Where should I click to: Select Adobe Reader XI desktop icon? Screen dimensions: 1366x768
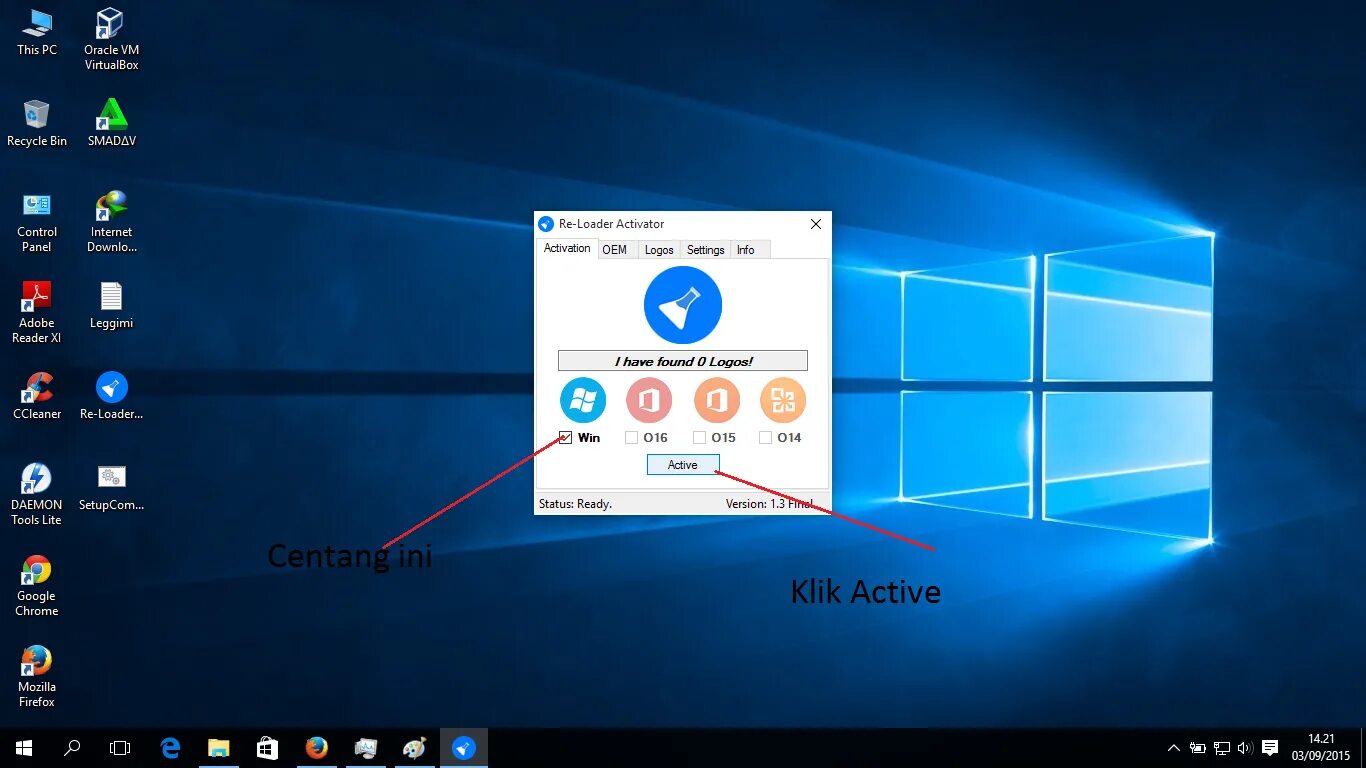(37, 313)
